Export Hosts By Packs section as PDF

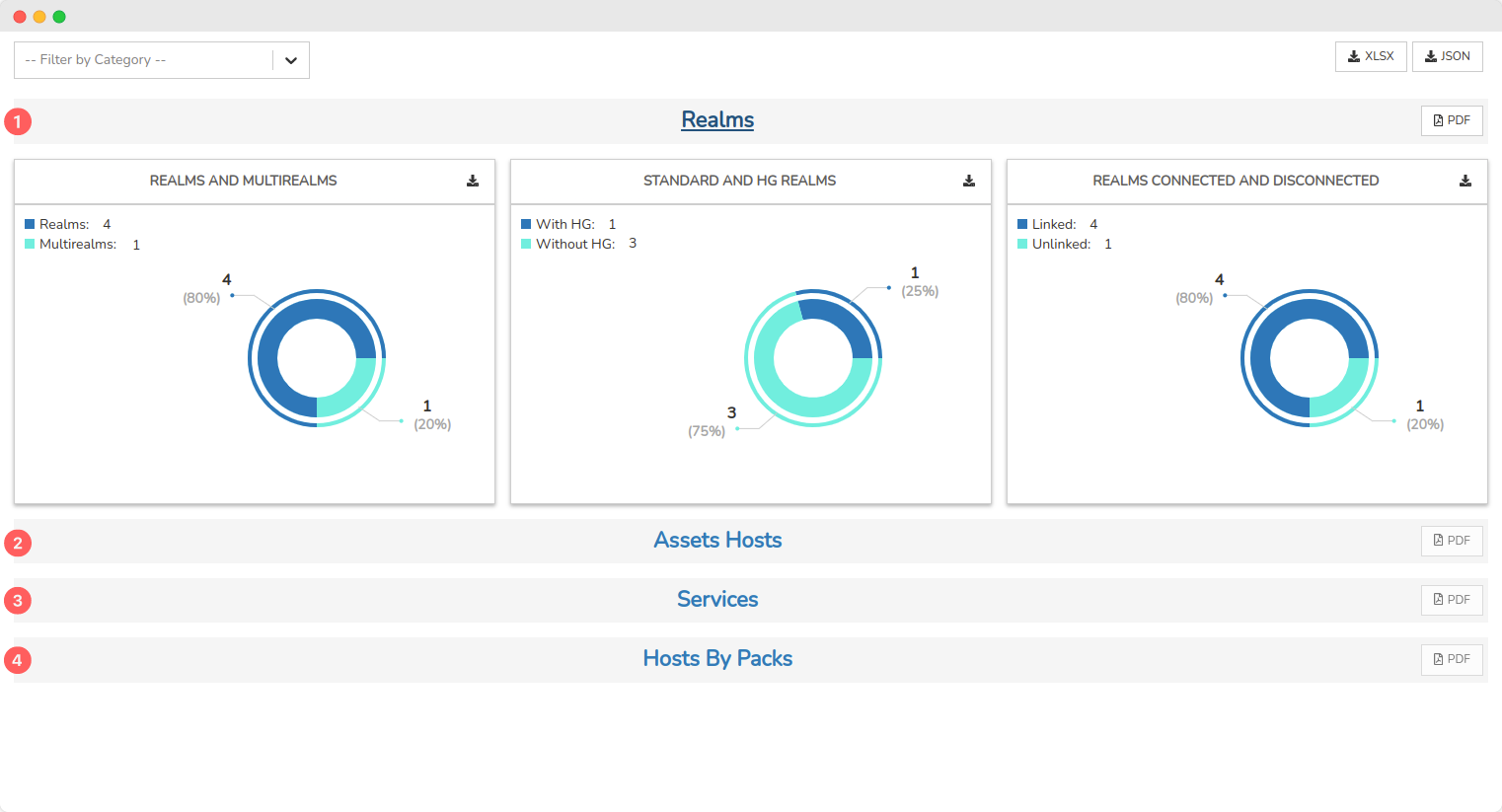coord(1452,659)
